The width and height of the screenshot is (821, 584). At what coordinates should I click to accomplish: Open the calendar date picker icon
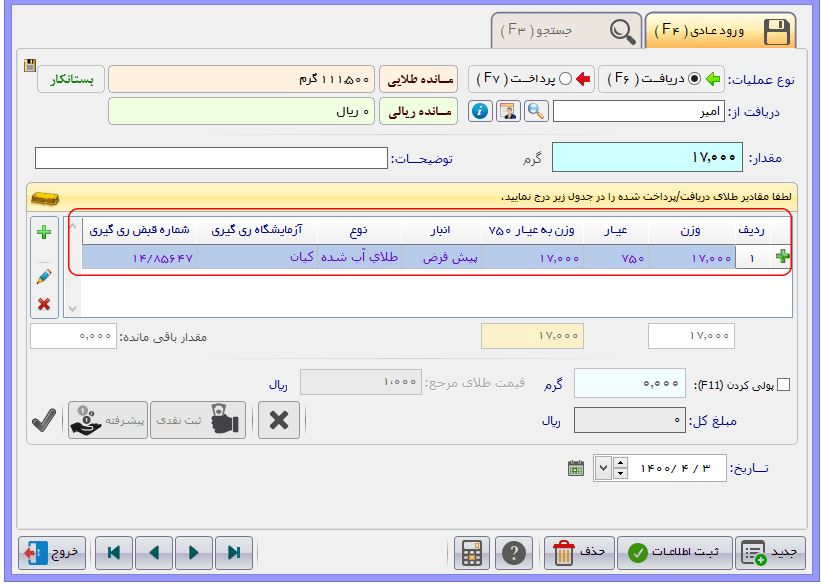tap(576, 468)
